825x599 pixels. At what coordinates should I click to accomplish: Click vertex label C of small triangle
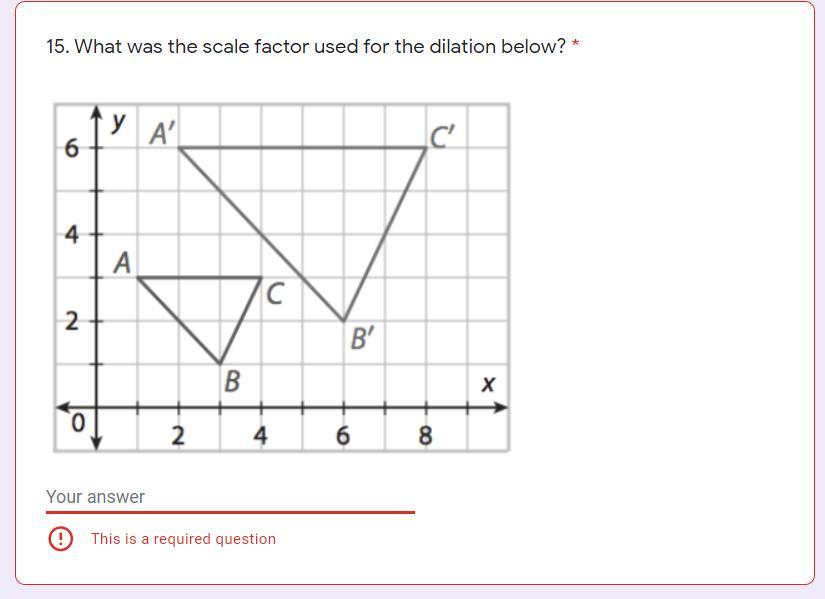click(x=275, y=293)
